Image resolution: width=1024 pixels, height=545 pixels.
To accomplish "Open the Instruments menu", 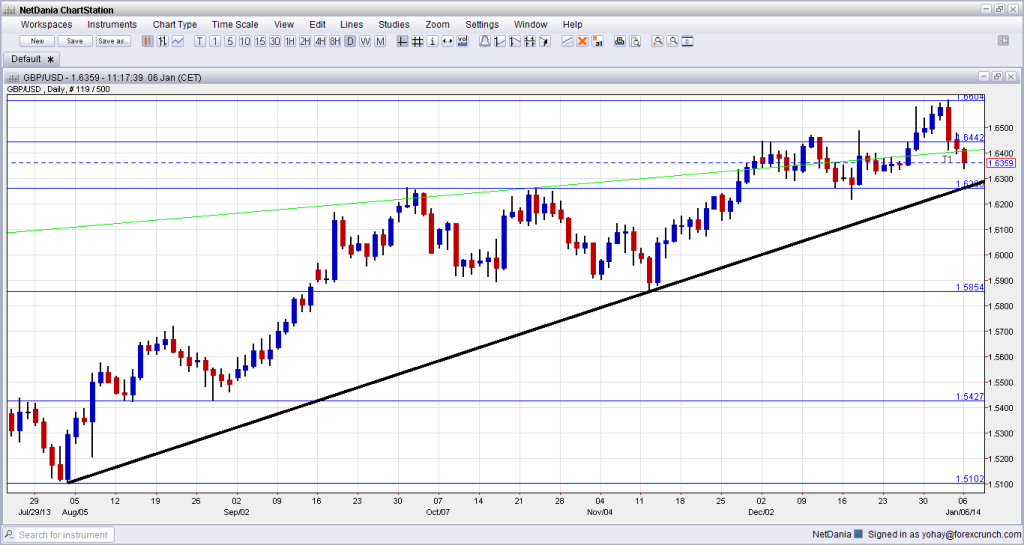I will [x=112, y=24].
